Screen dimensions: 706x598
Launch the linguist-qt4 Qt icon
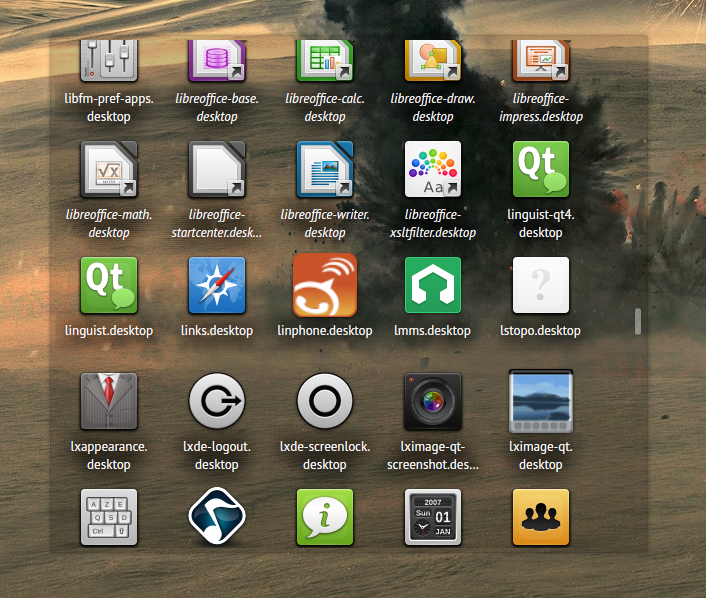click(x=541, y=169)
